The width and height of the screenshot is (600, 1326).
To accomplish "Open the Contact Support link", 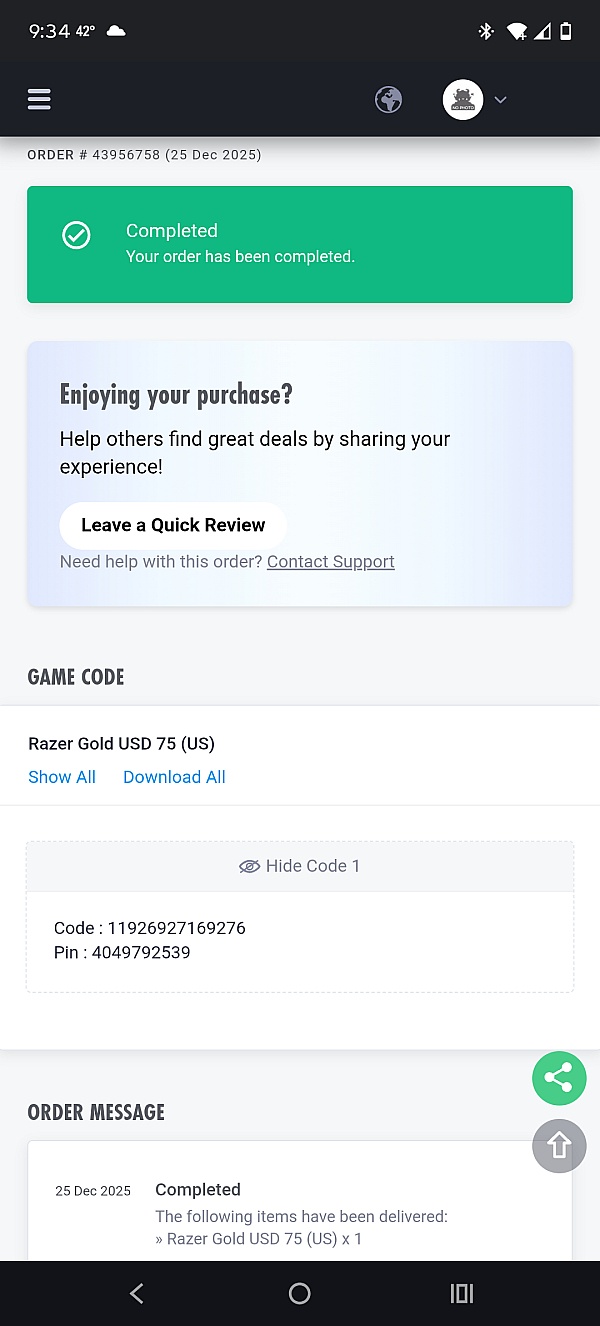I will [x=330, y=562].
